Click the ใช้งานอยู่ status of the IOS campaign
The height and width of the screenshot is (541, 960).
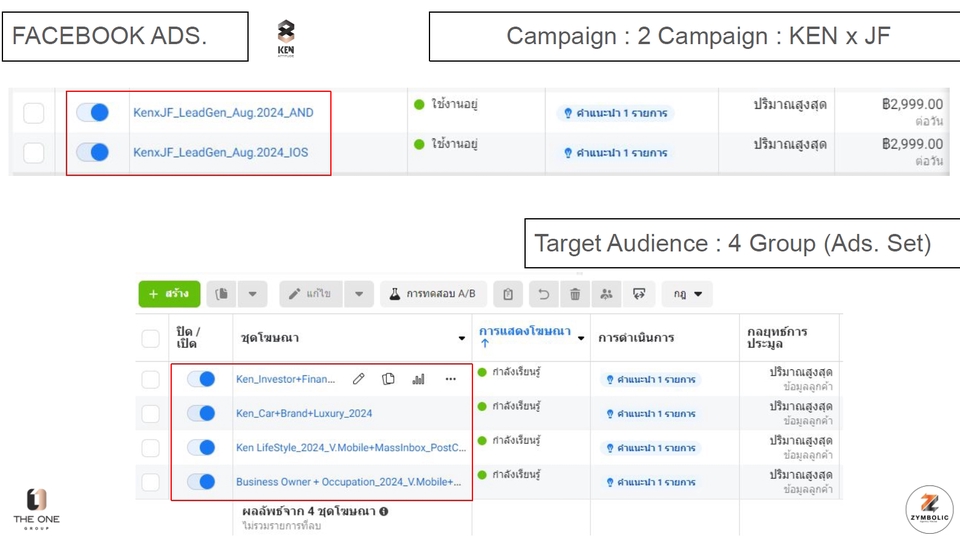pyautogui.click(x=446, y=144)
